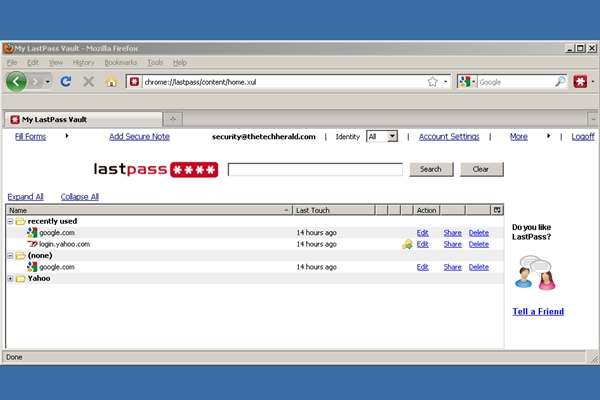The width and height of the screenshot is (600, 400).
Task: Sort by the Last Touch column header
Action: coord(333,210)
